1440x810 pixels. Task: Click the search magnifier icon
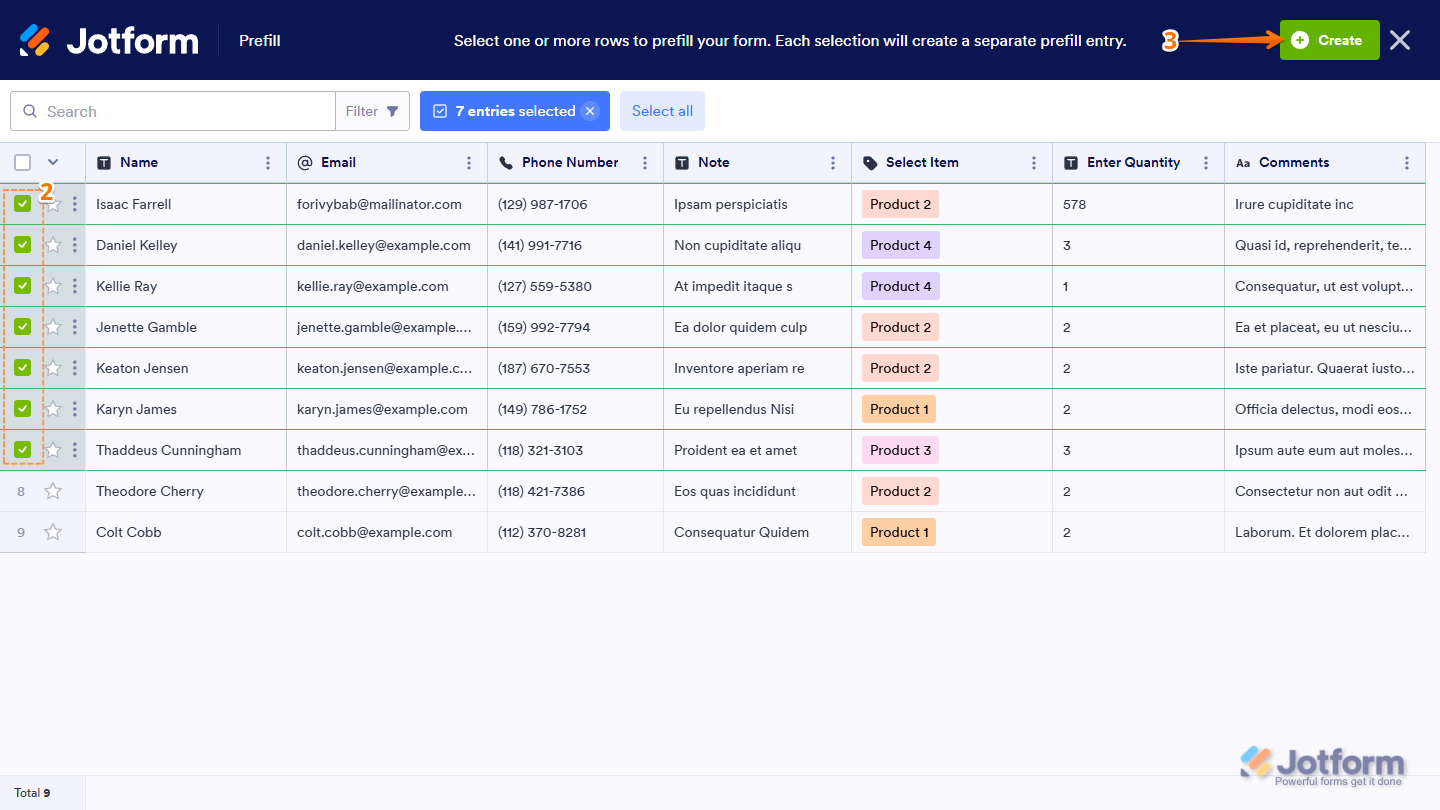[29, 111]
